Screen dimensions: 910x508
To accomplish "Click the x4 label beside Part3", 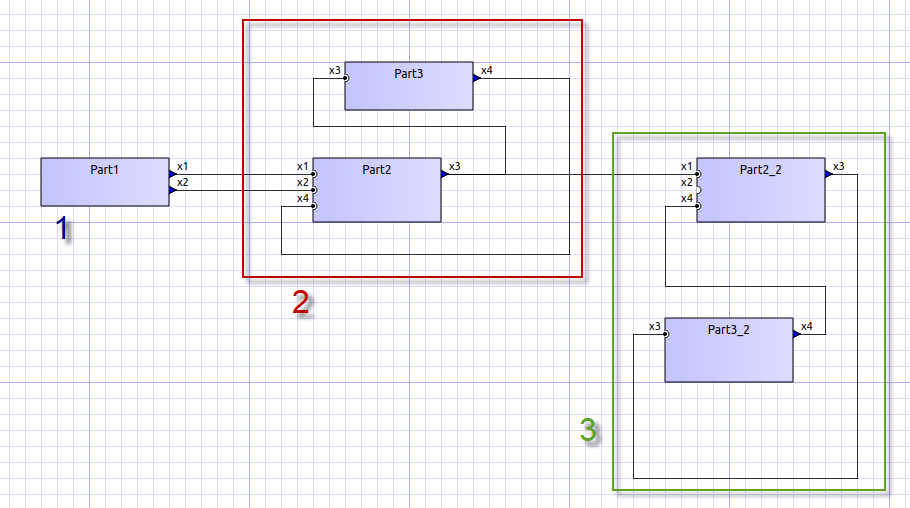I will coord(486,70).
